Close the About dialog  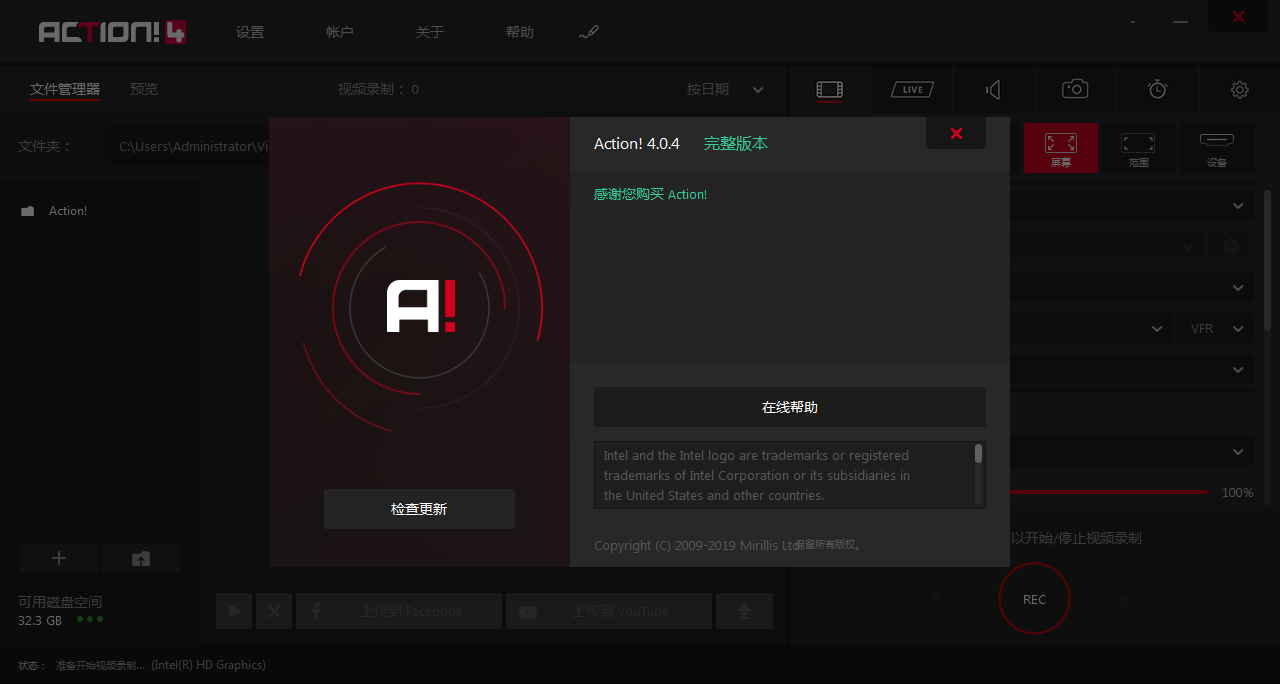956,134
